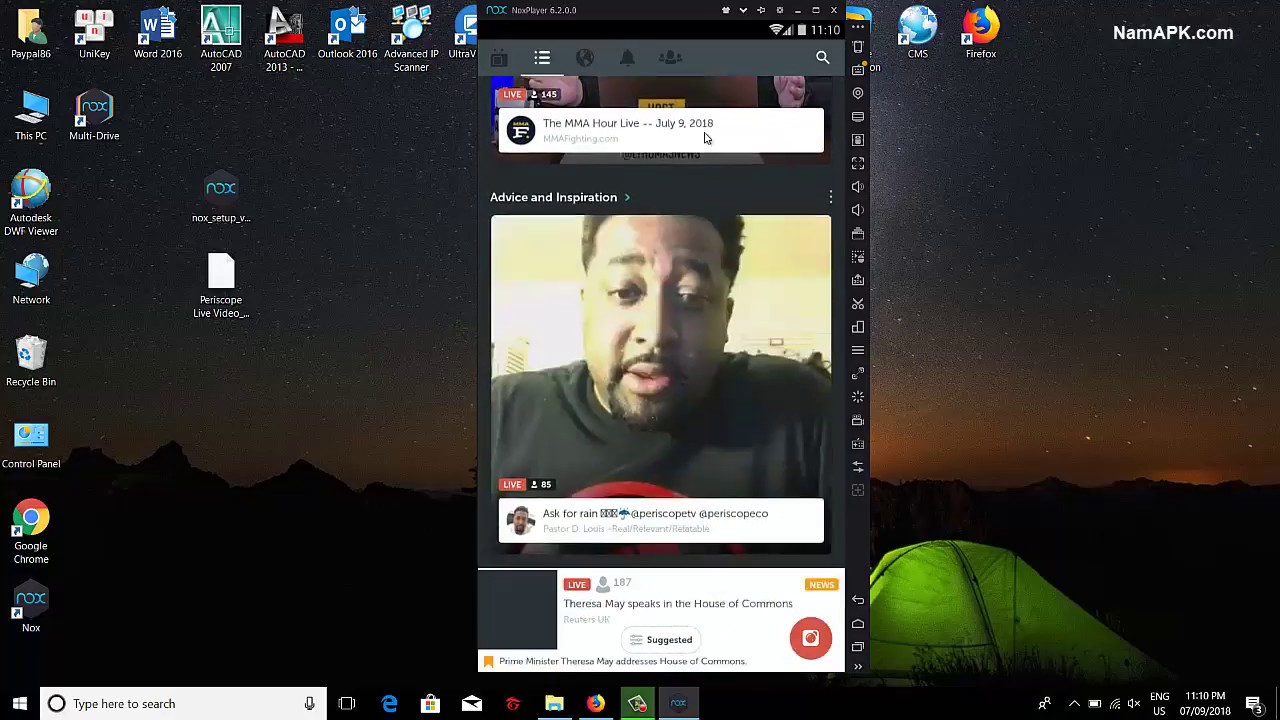The image size is (1280, 720).
Task: Open the people tab in Periscope
Action: [x=670, y=58]
